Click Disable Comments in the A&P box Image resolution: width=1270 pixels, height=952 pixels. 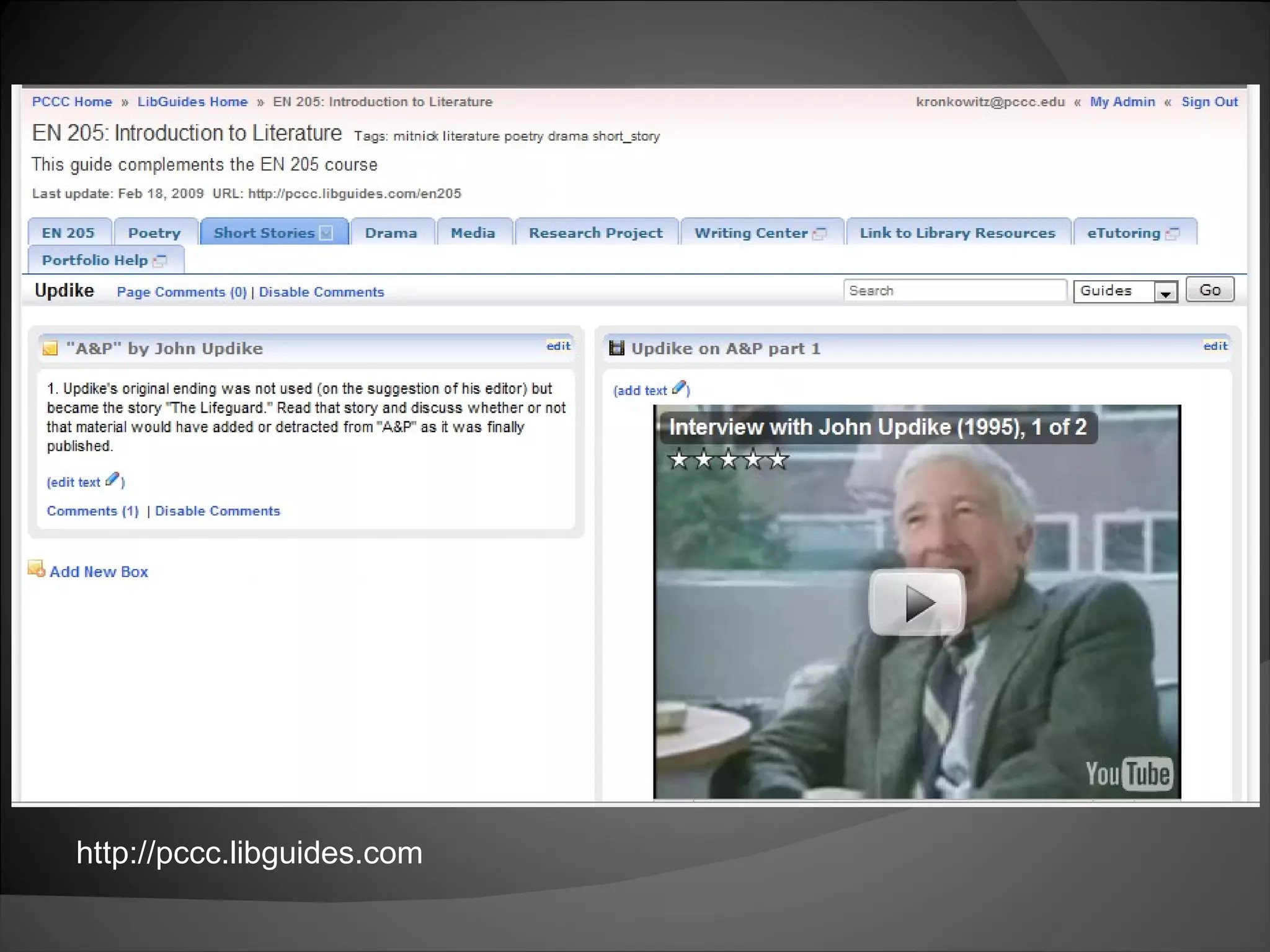[x=218, y=511]
